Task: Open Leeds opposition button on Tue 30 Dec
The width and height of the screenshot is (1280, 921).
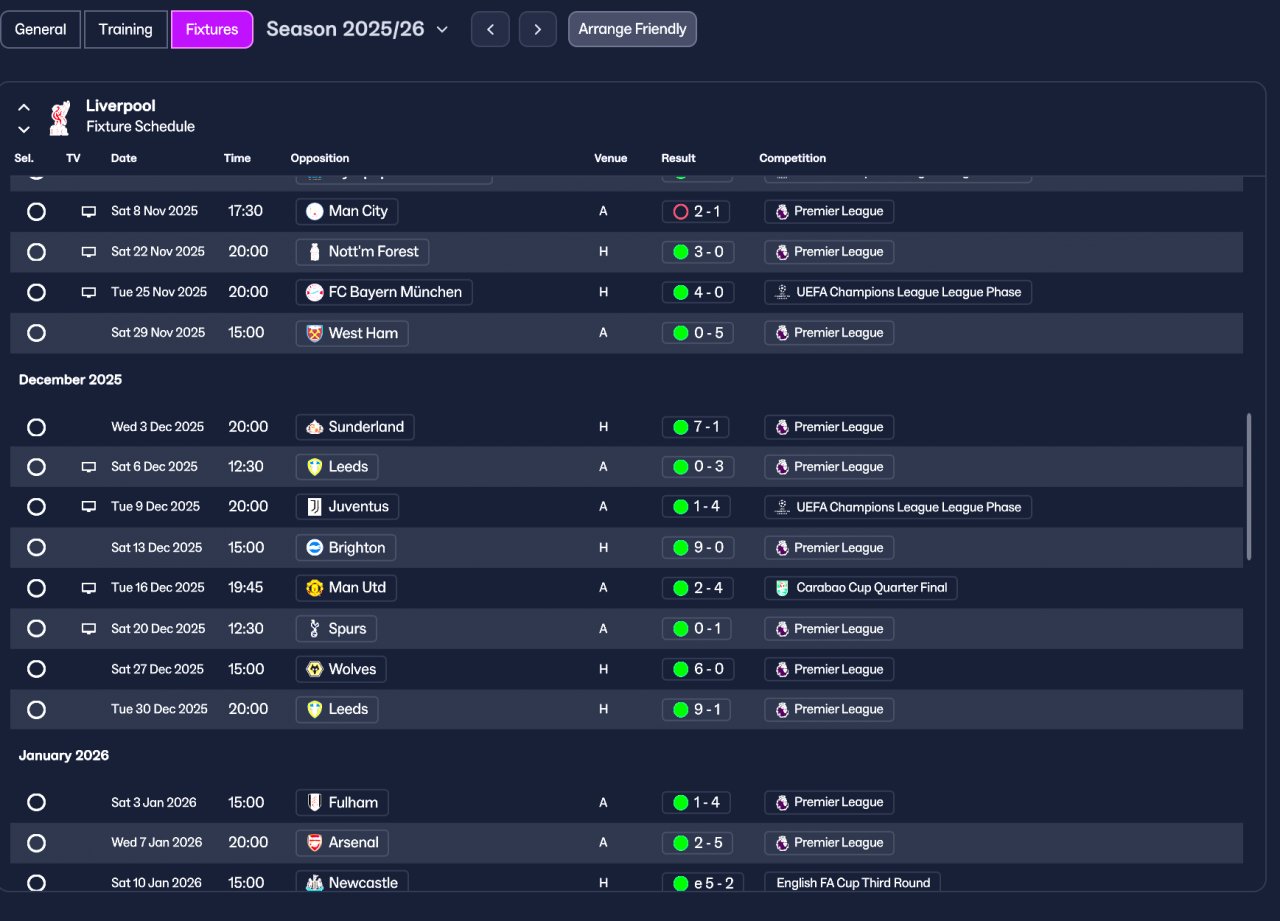Action: [x=338, y=709]
